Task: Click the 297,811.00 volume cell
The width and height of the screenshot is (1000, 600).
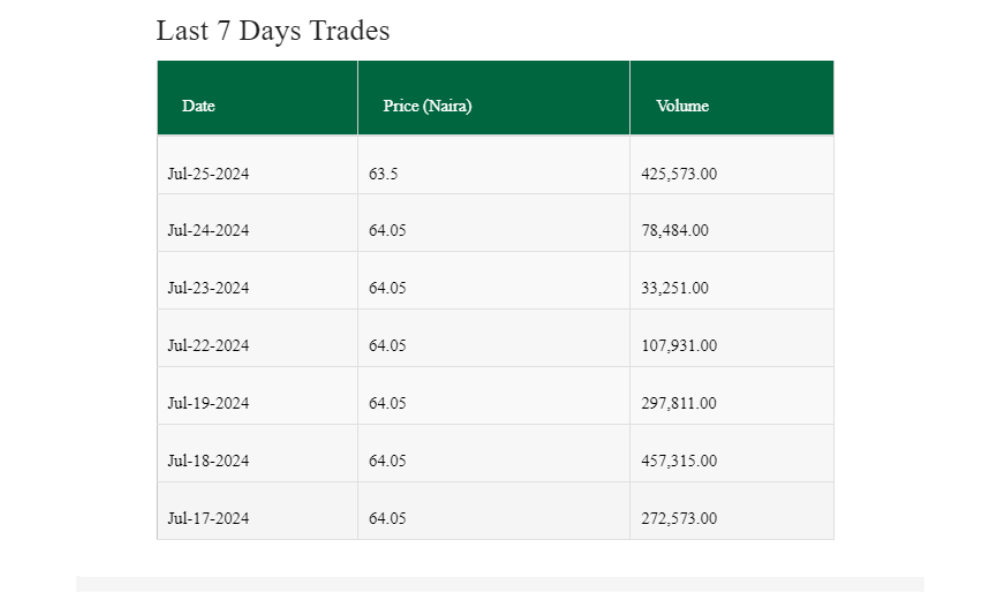Action: (x=679, y=404)
